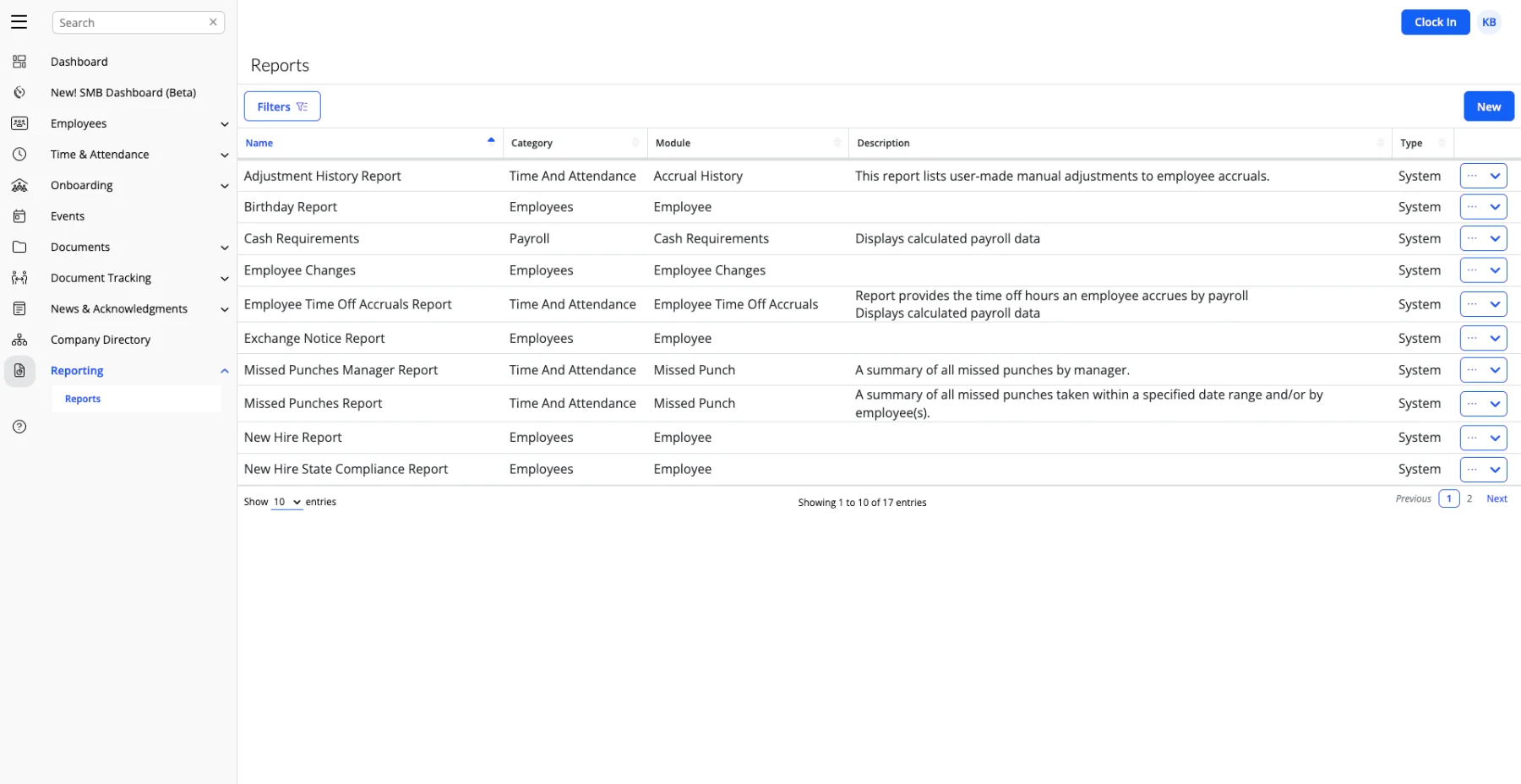Click the Clock In button

point(1435,22)
